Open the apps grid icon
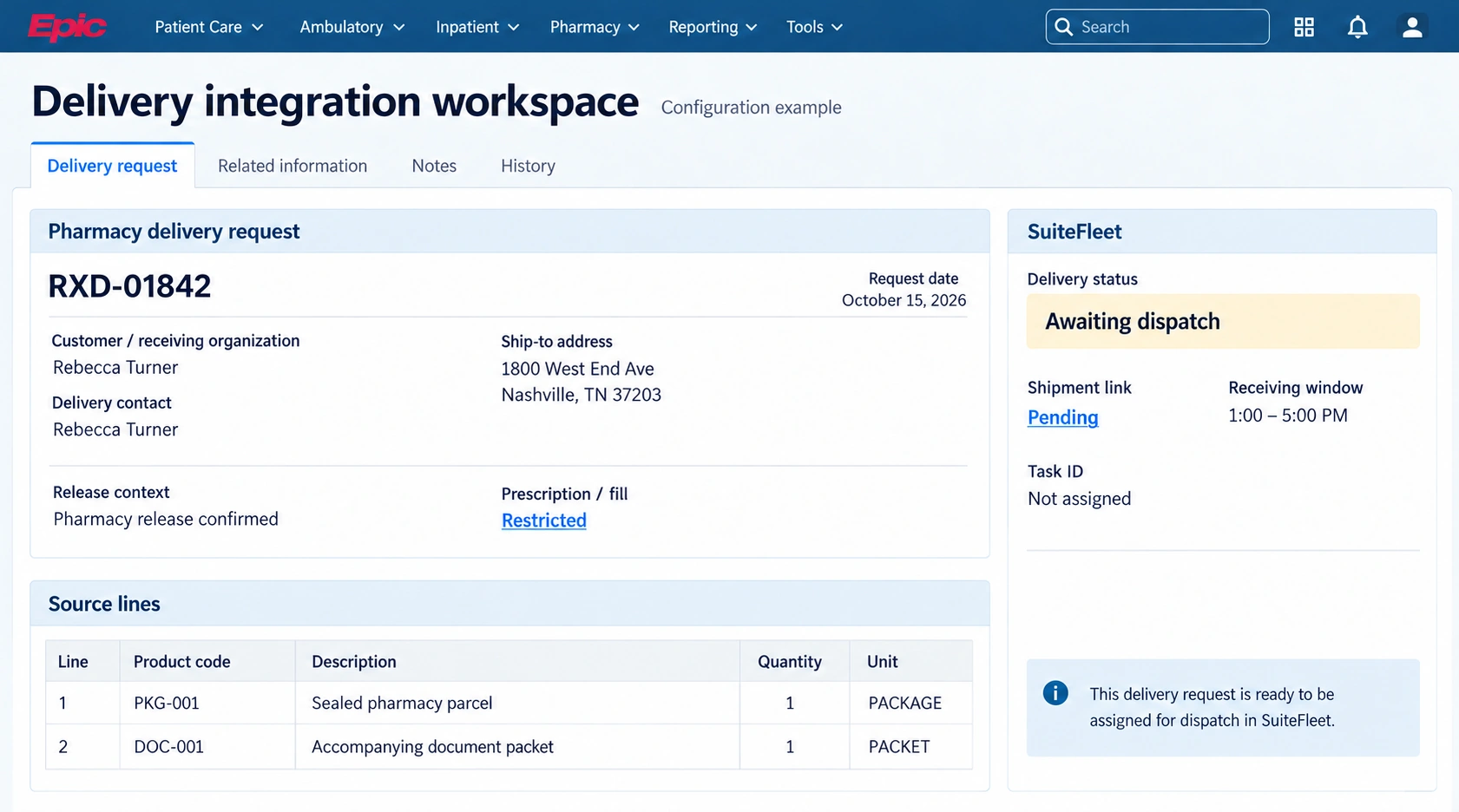 click(x=1304, y=27)
